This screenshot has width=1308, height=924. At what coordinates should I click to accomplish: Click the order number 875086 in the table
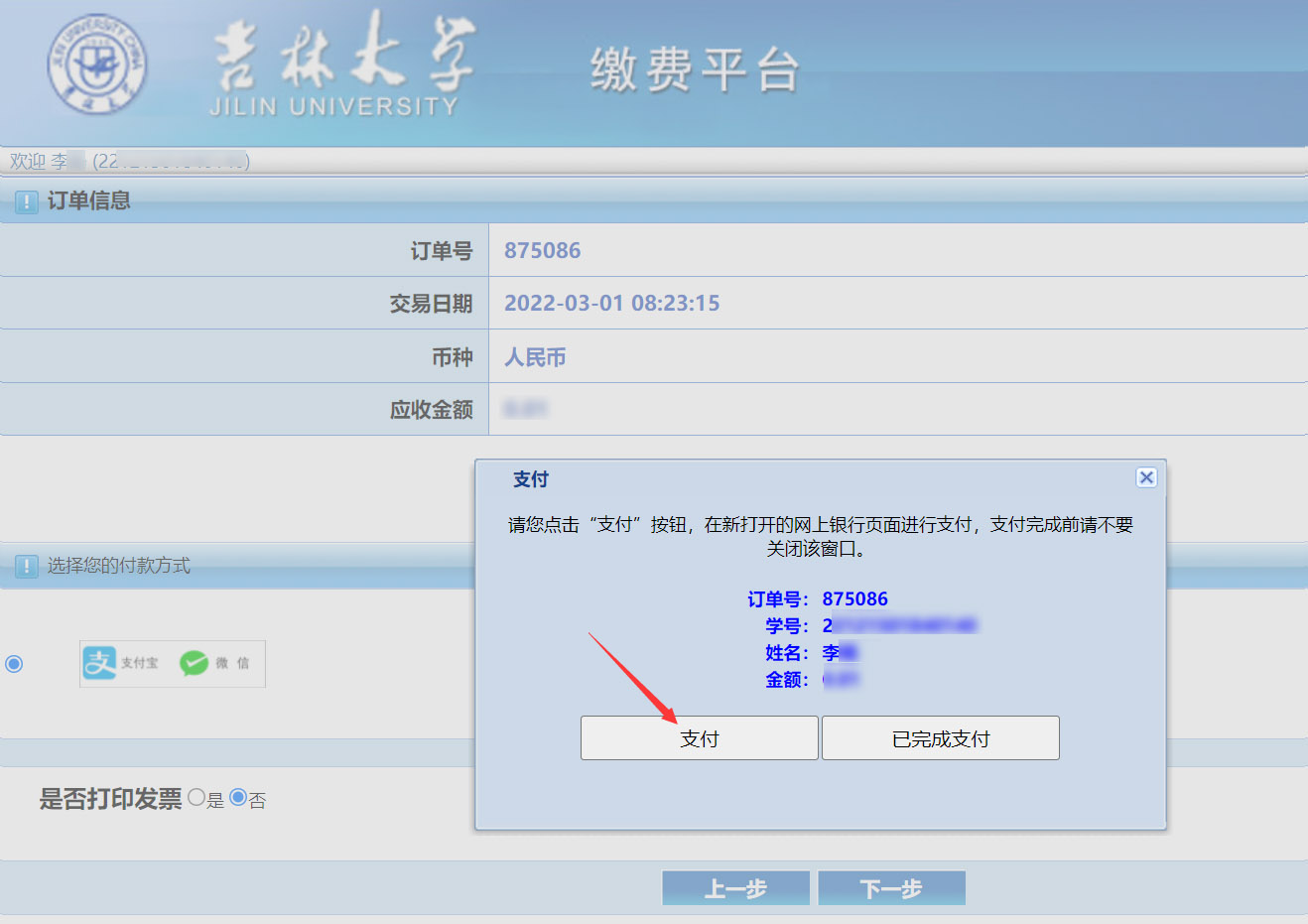pos(542,250)
